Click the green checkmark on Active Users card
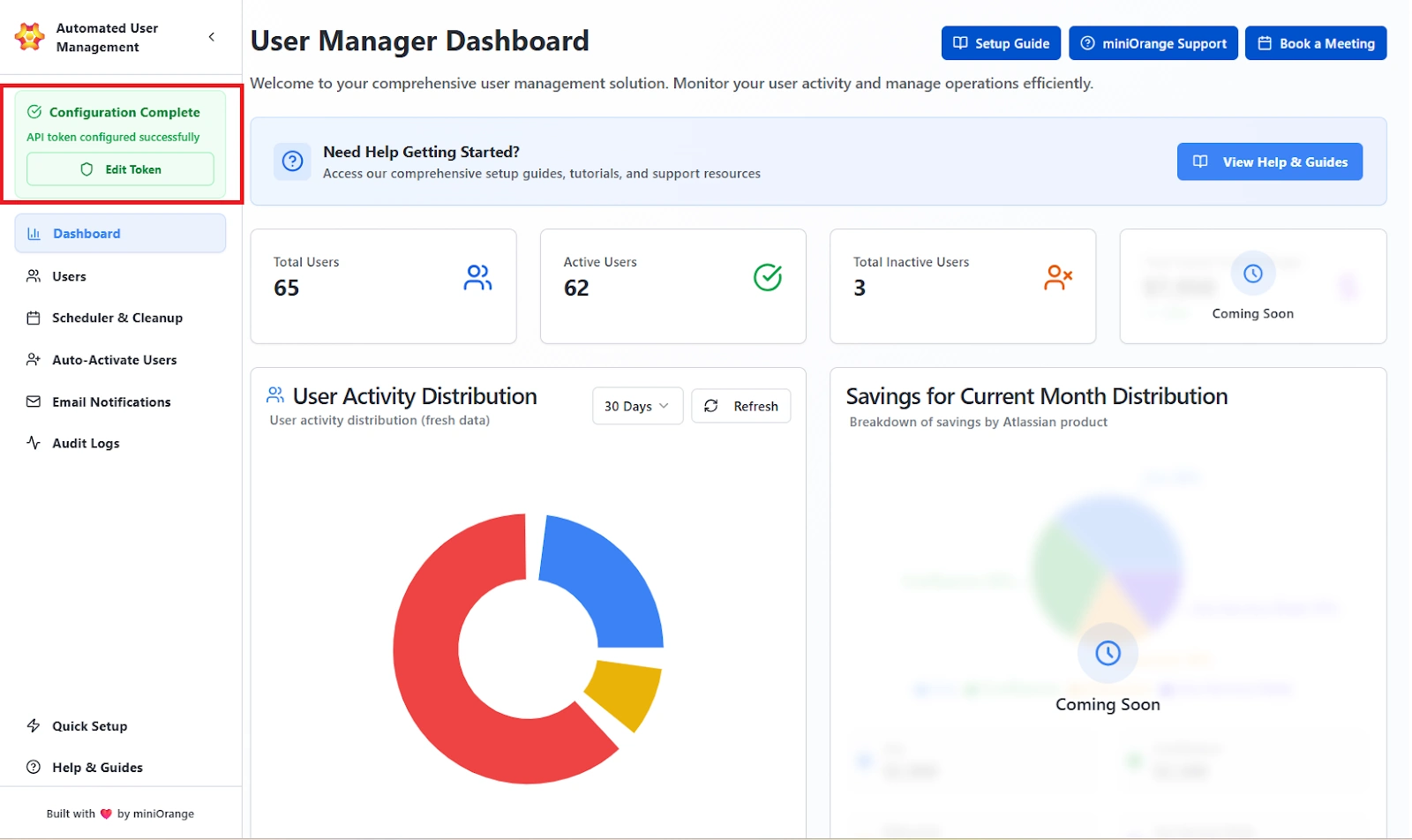1412x840 pixels. [x=768, y=276]
